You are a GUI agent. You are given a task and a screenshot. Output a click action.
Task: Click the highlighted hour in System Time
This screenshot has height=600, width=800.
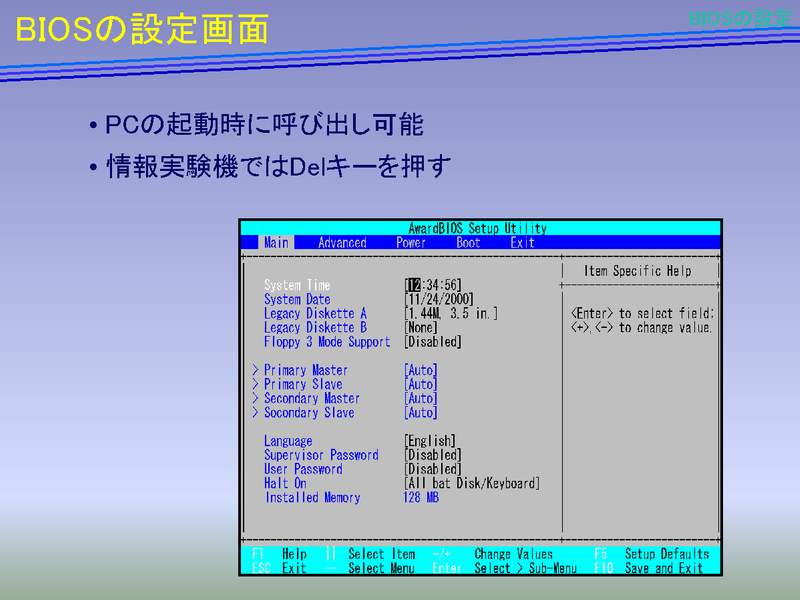tap(412, 286)
